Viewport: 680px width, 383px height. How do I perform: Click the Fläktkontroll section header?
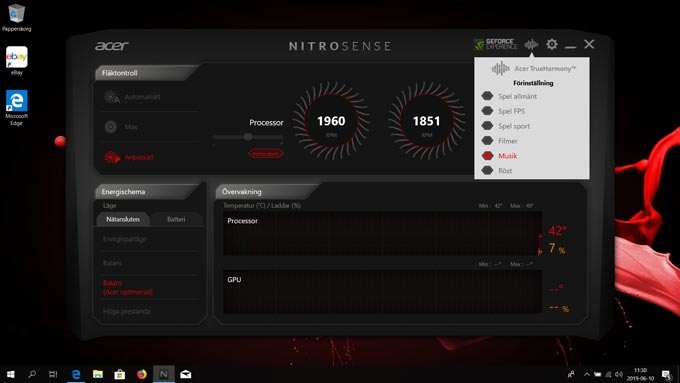pyautogui.click(x=120, y=73)
